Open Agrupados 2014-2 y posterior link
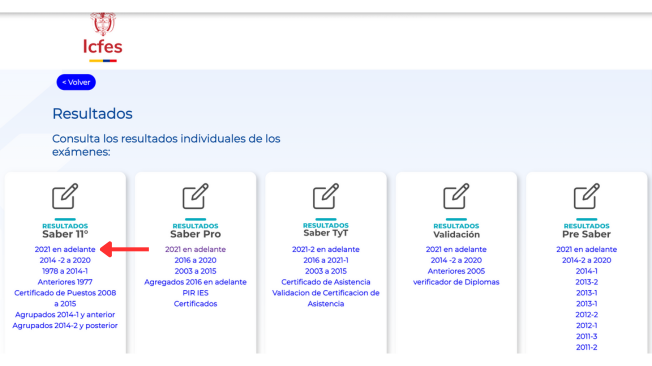 (x=65, y=325)
